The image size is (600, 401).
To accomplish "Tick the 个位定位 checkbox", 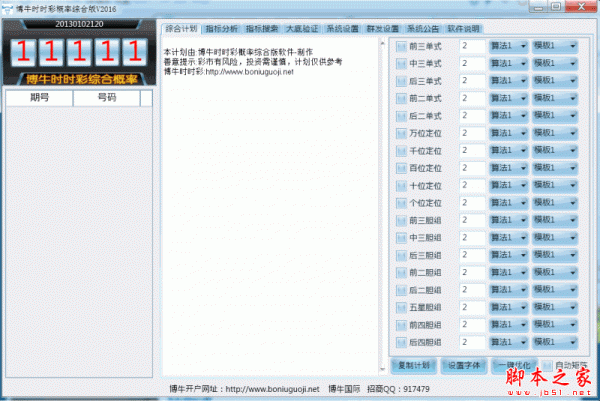I will pos(401,203).
